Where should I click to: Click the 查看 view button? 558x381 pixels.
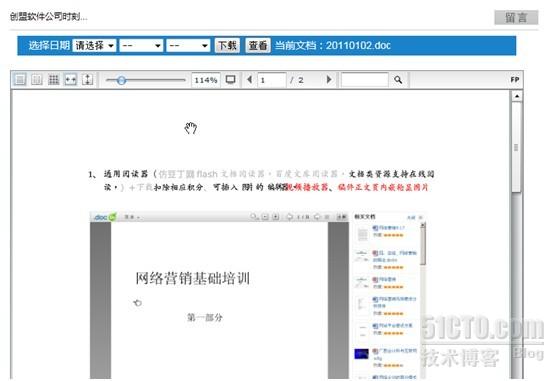(258, 46)
